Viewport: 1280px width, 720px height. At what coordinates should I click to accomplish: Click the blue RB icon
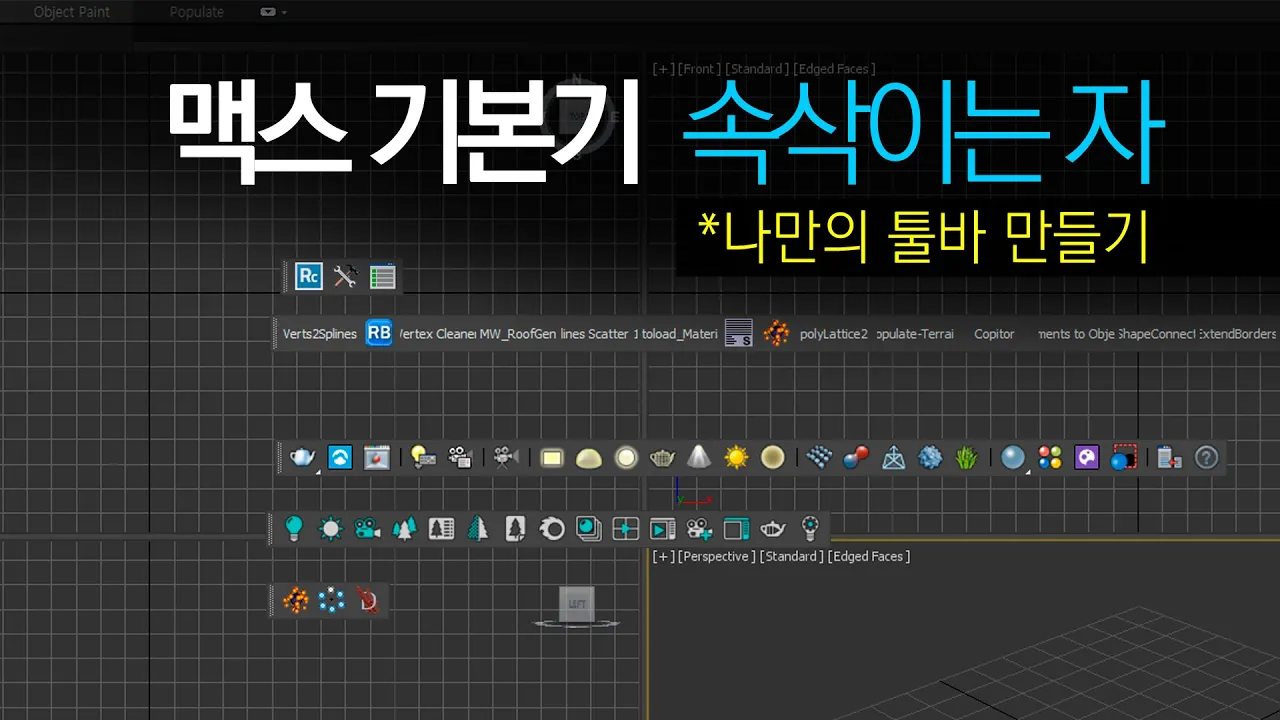pos(379,333)
